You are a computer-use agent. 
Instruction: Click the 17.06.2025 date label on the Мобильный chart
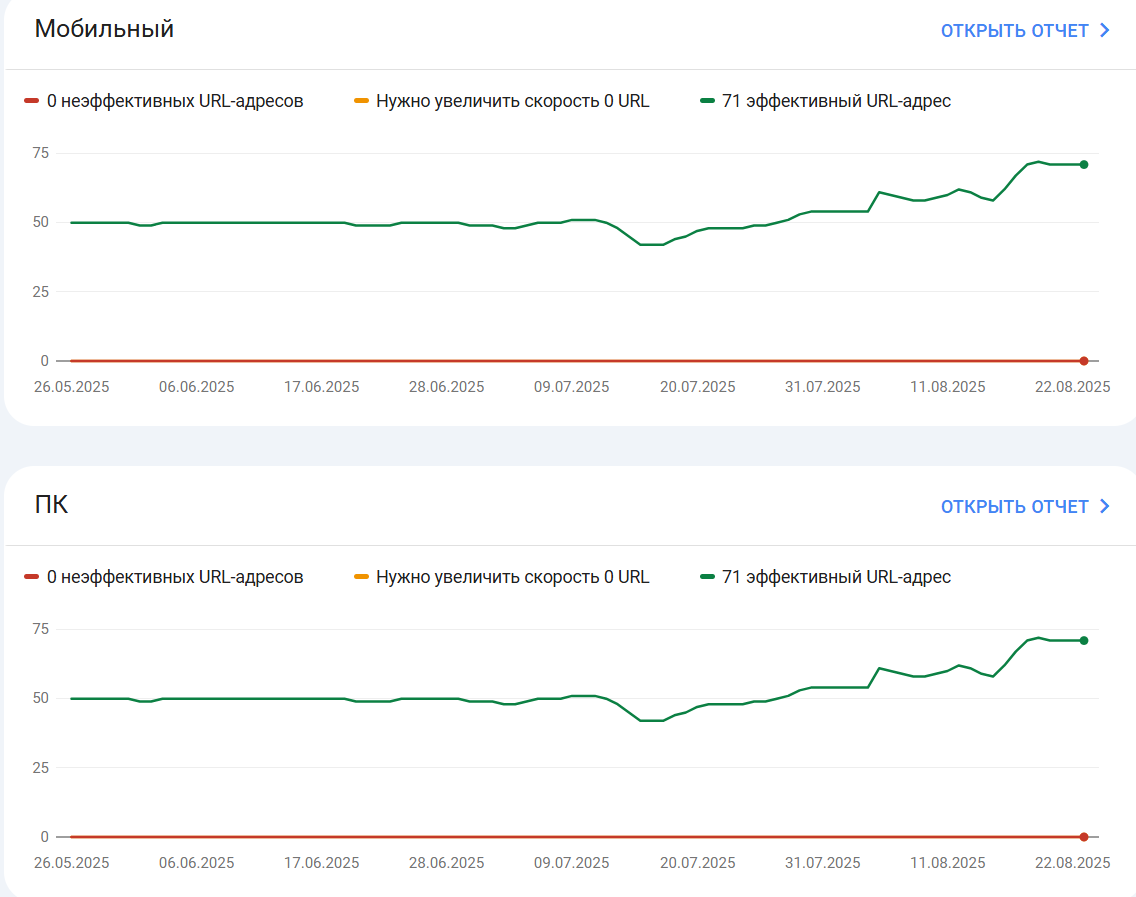pyautogui.click(x=322, y=387)
